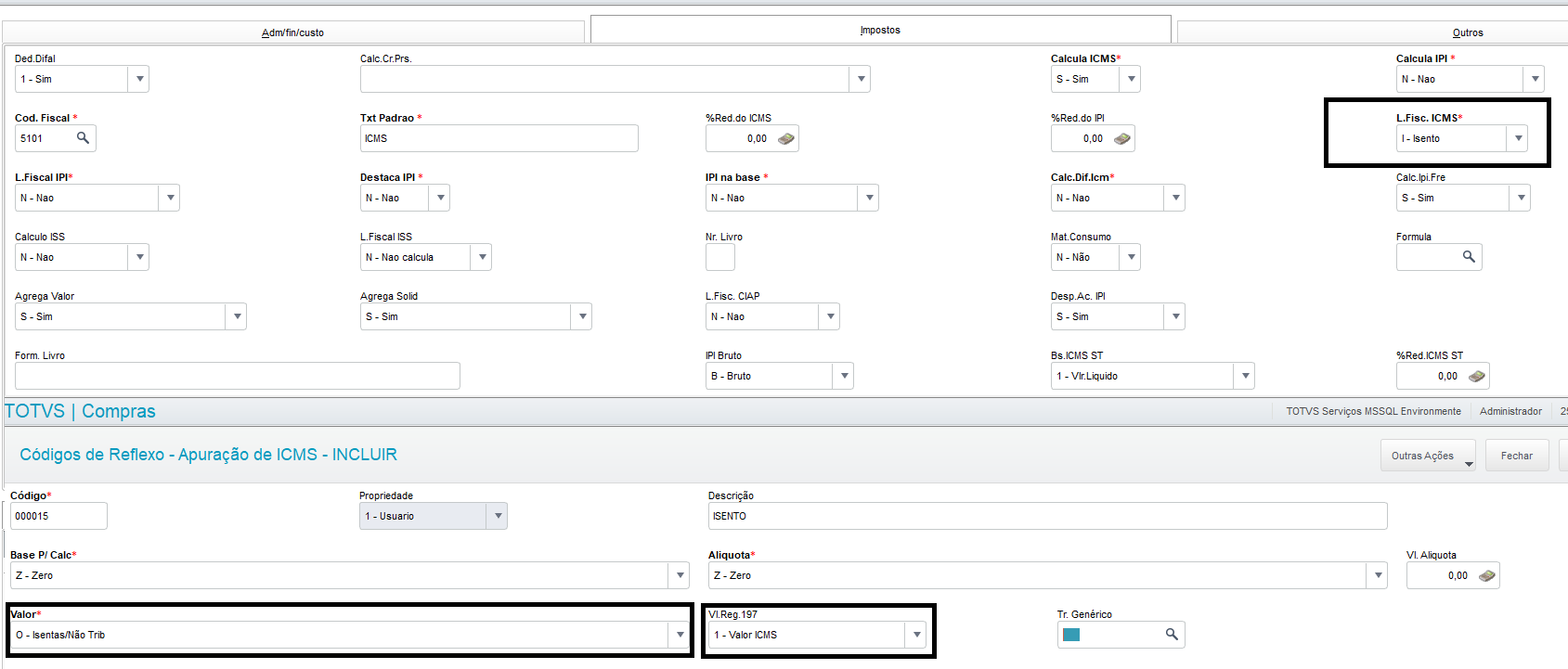Open the L.Fisc. CIAP dropdown
The image size is (1568, 669).
point(830,316)
